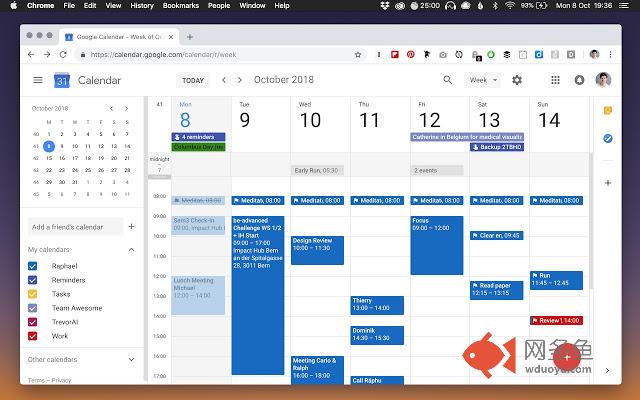Show previous month in mini calendar
Screen dimensions: 640x400
(111, 109)
